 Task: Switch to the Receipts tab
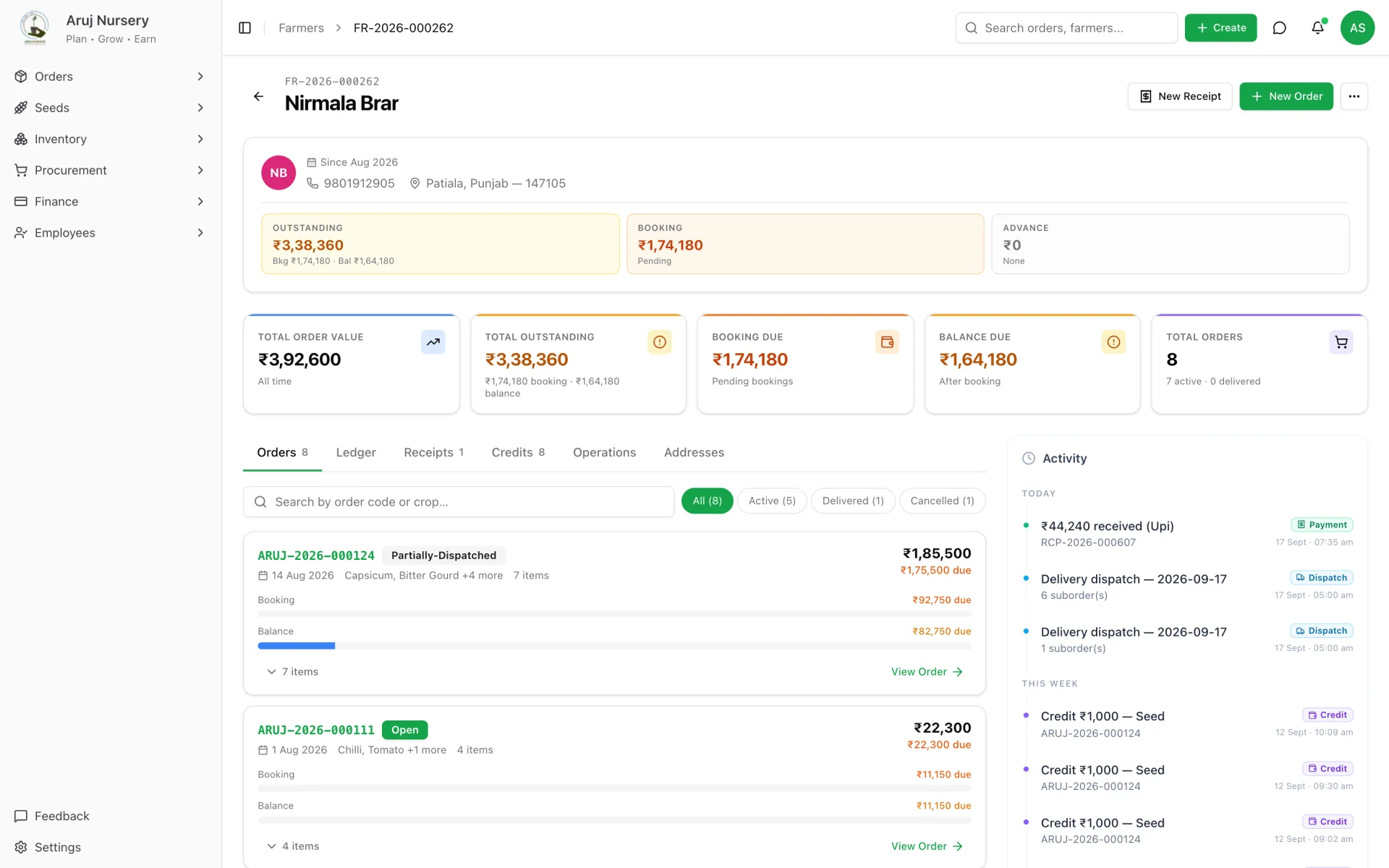(x=433, y=452)
